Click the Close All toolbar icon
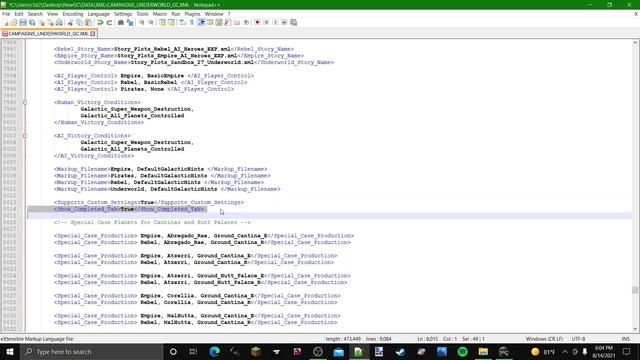640x360 pixels. pyautogui.click(x=50, y=22)
